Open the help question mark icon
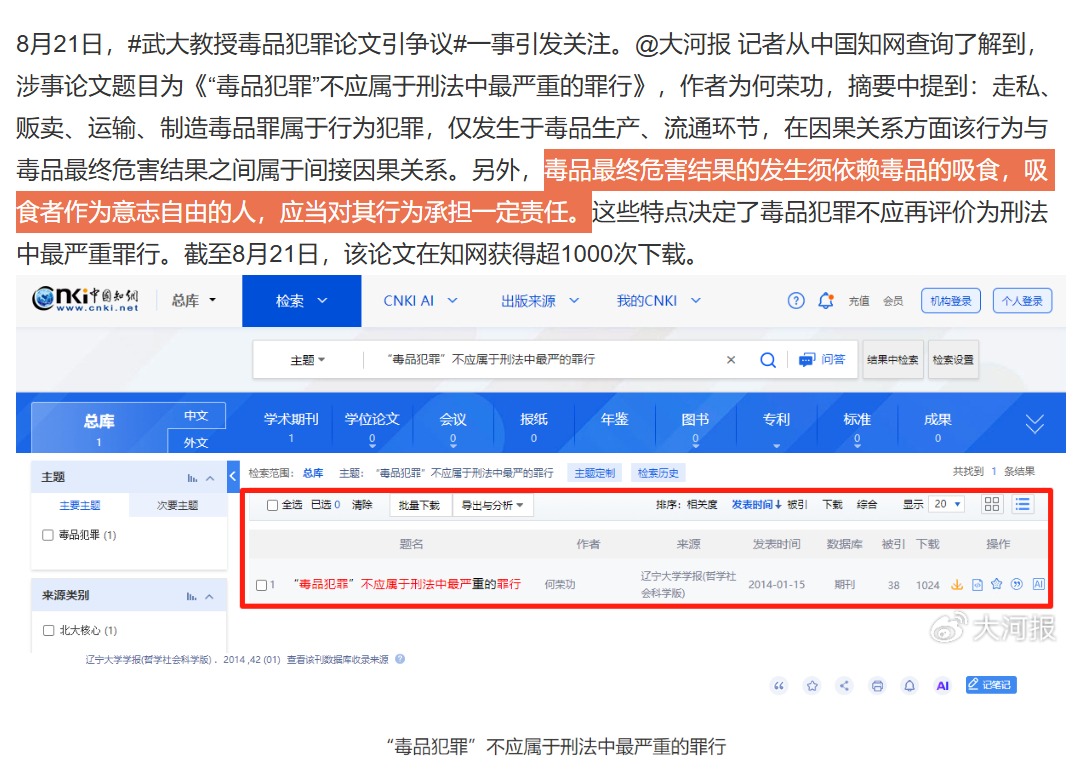 (796, 301)
